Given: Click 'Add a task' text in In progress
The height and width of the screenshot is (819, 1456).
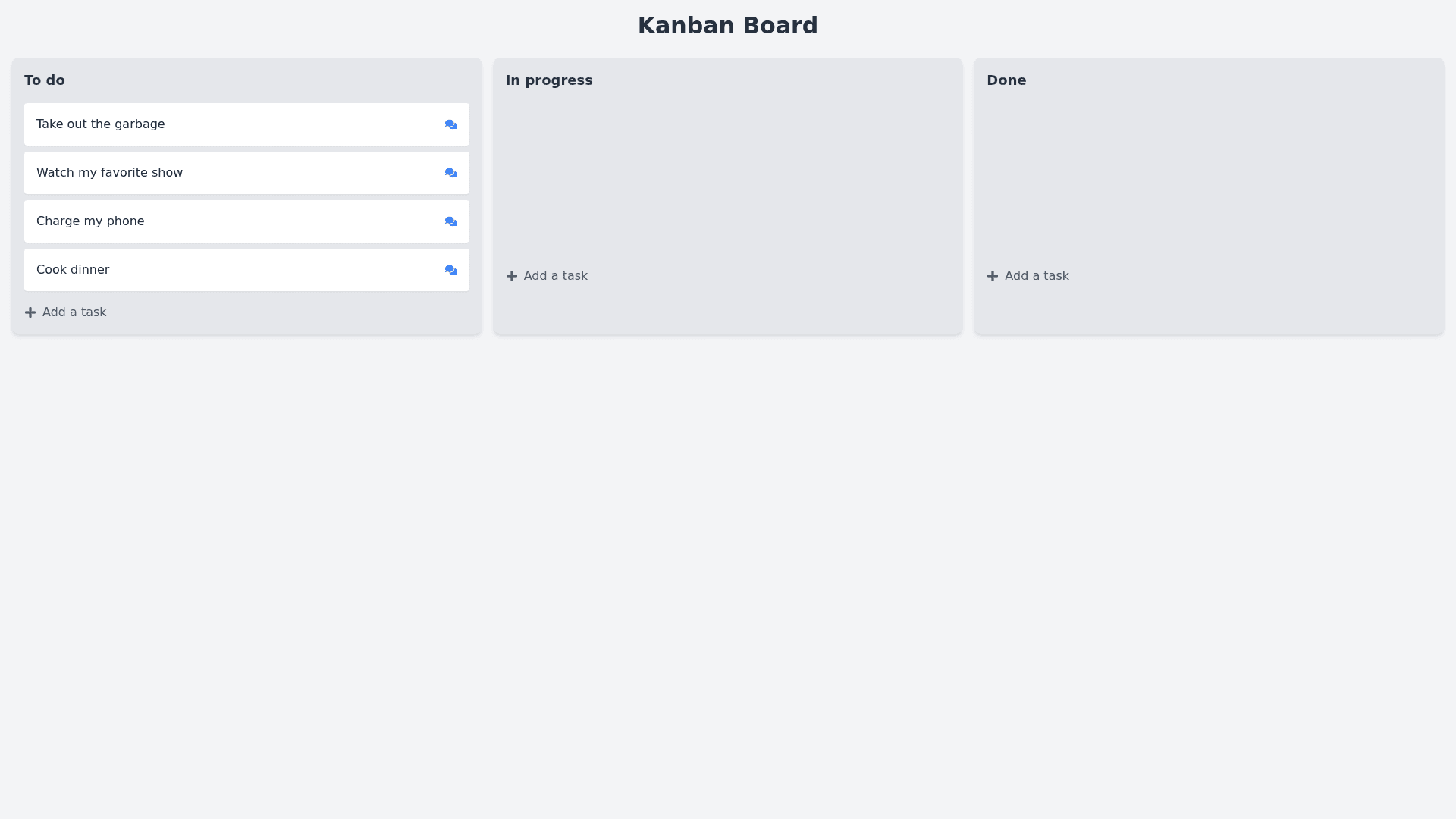Looking at the screenshot, I should pyautogui.click(x=556, y=276).
